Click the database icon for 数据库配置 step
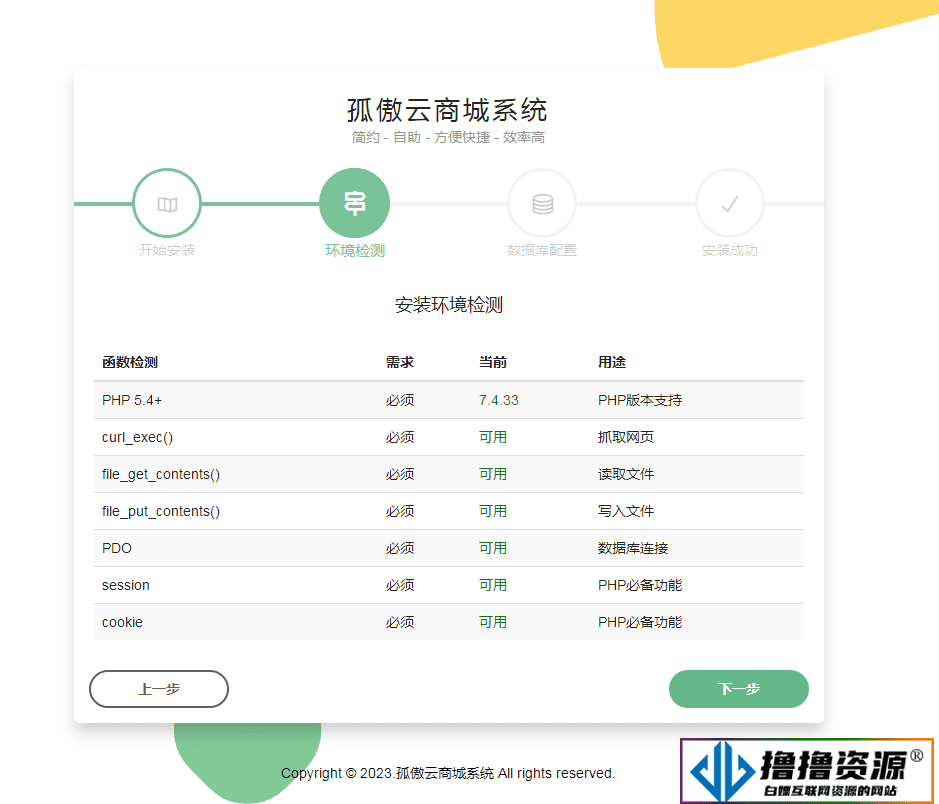The image size is (939, 804). tap(543, 204)
